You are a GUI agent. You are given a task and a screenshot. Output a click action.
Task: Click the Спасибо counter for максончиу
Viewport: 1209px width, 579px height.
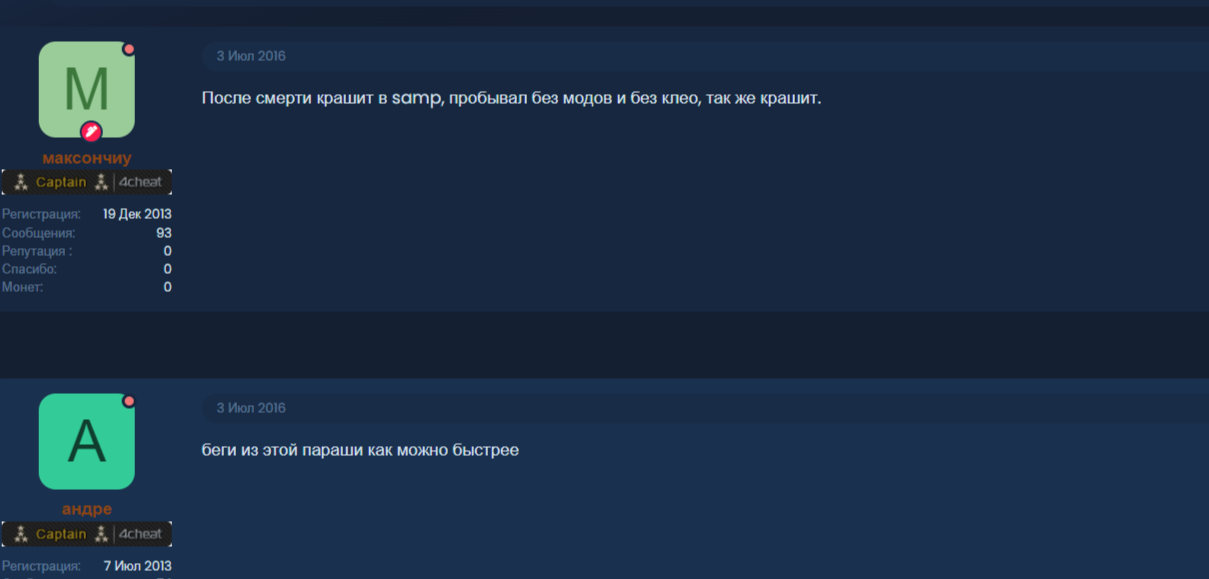pos(167,269)
